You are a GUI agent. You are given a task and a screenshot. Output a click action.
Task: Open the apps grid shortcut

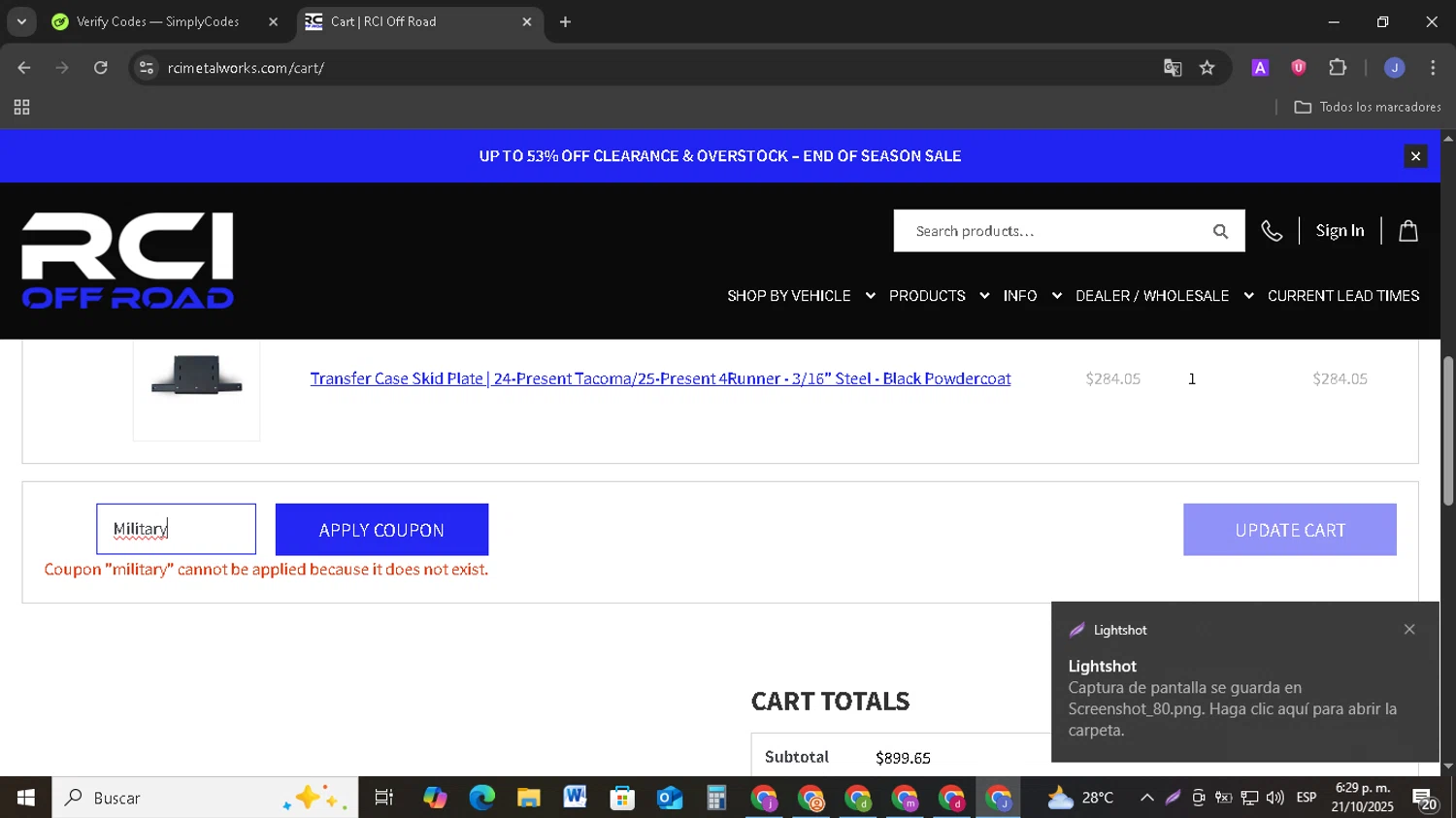(21, 107)
